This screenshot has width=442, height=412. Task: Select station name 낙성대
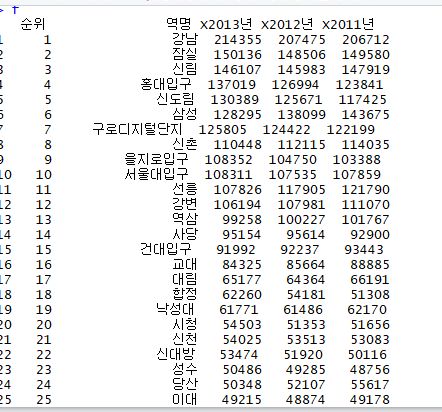pos(175,309)
